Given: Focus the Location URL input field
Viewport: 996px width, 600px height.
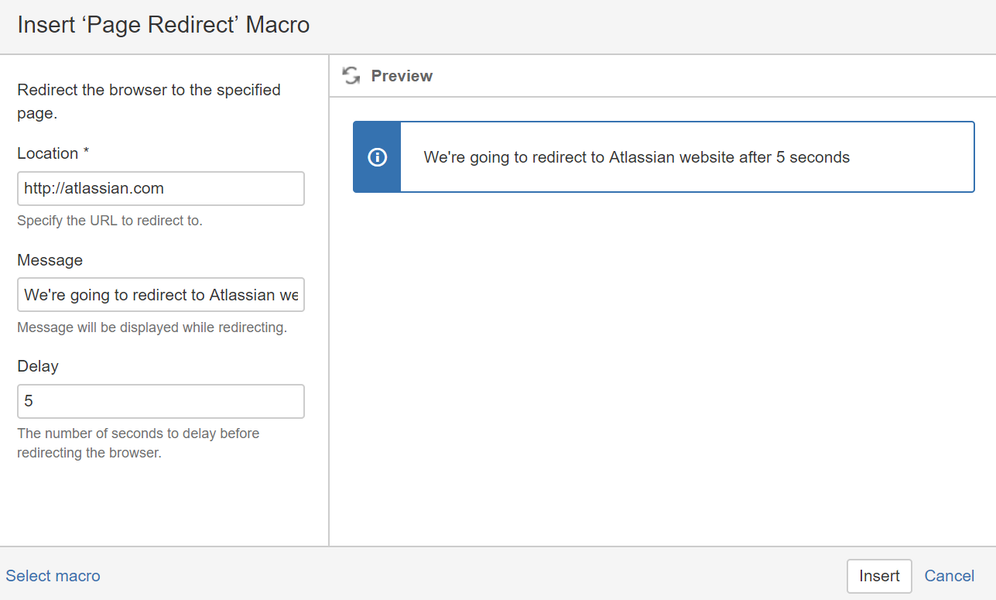Looking at the screenshot, I should pos(161,189).
